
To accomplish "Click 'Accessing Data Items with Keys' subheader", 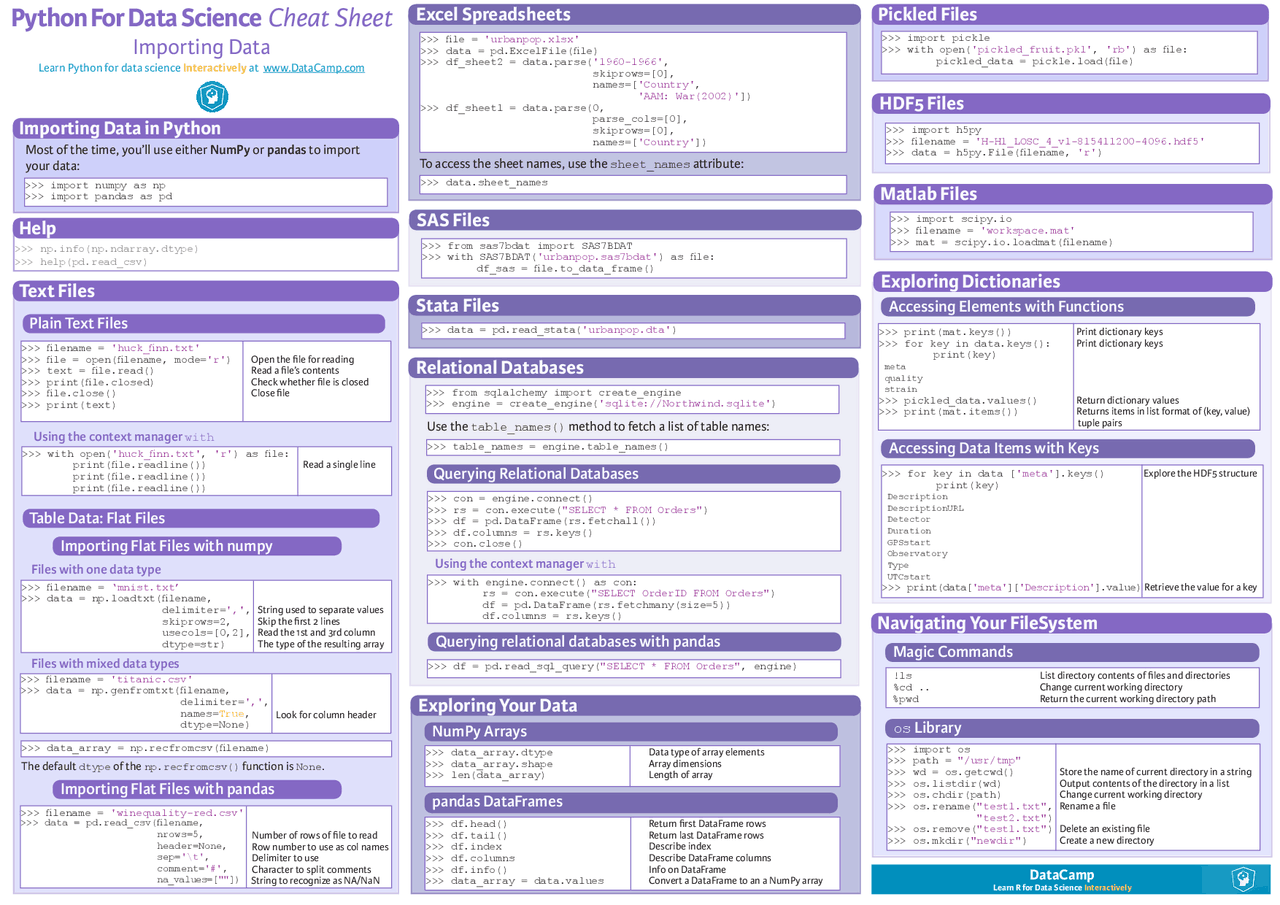I will [1068, 449].
